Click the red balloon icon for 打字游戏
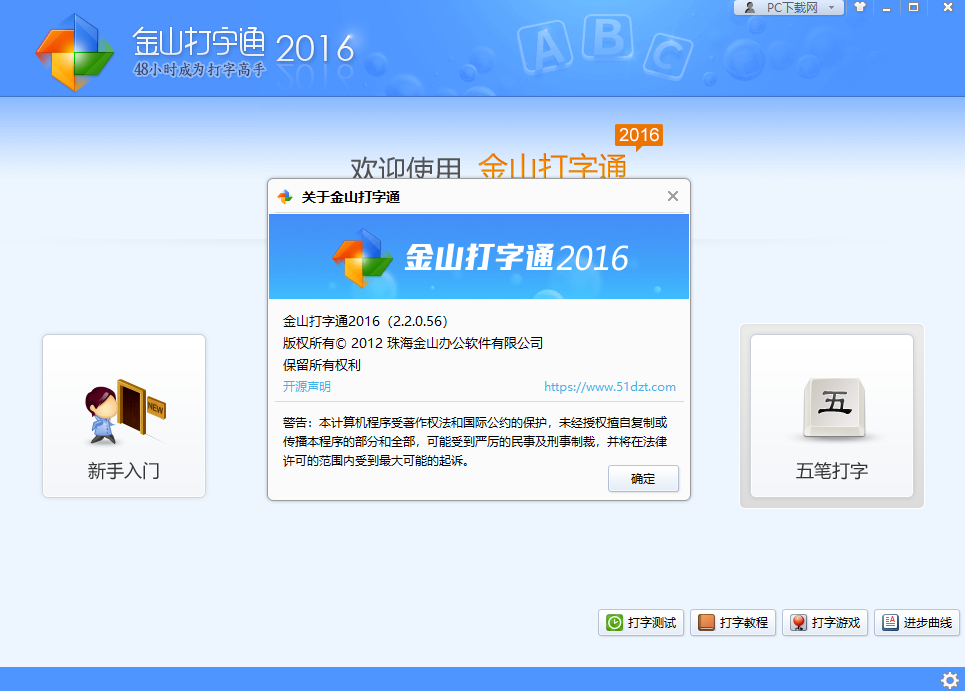 [798, 623]
